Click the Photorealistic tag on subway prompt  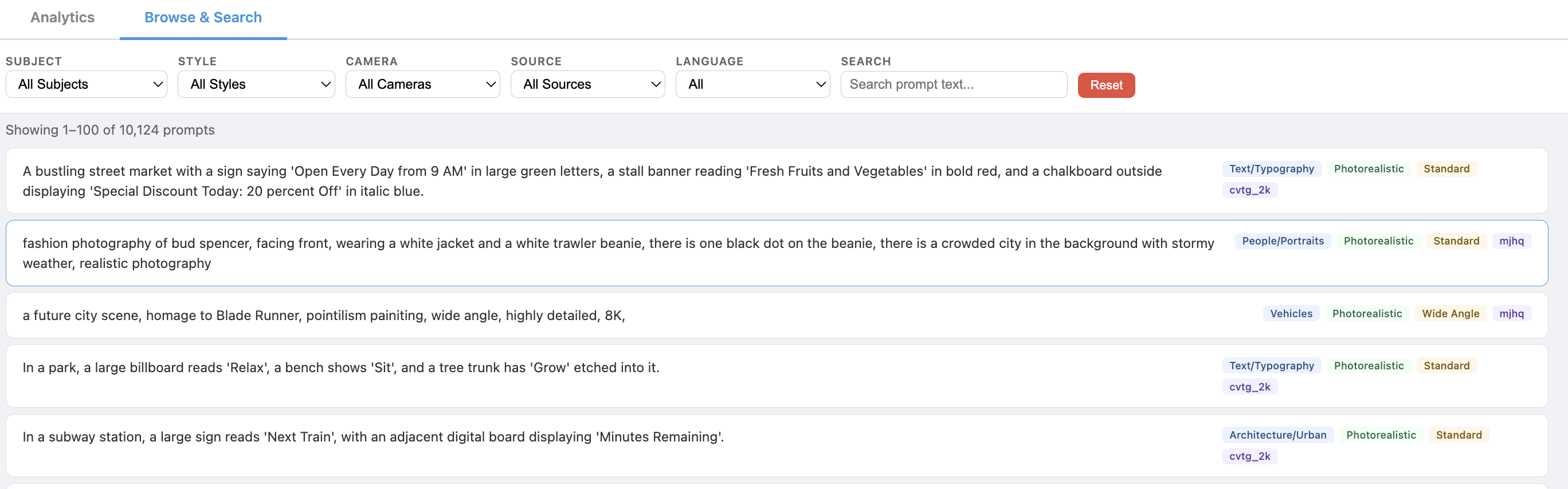[x=1381, y=435]
